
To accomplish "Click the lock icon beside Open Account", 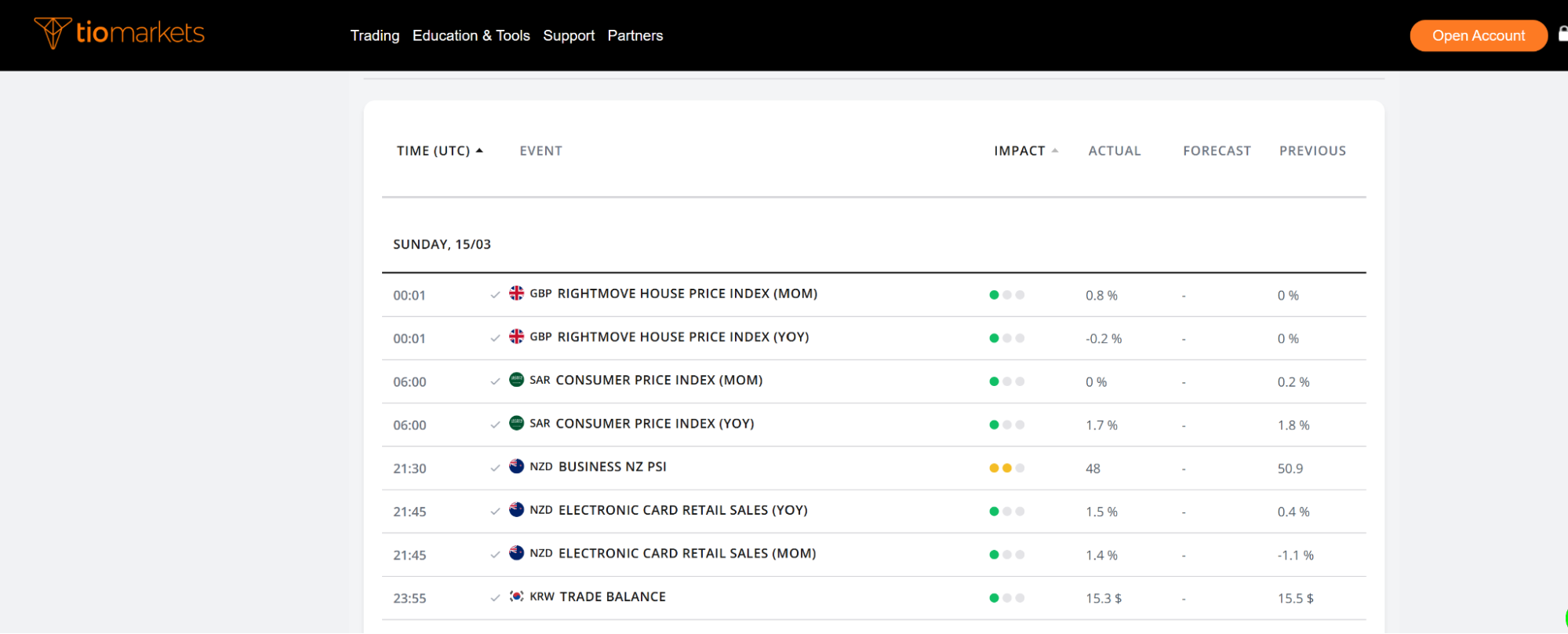I will (x=1563, y=34).
